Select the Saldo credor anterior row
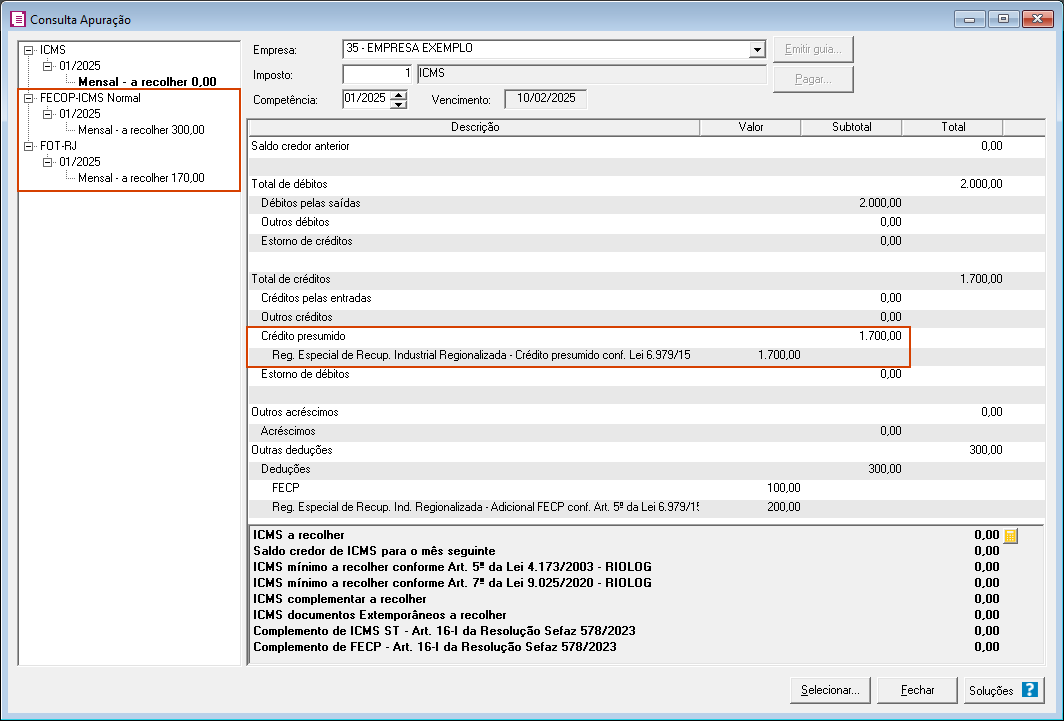 point(647,147)
